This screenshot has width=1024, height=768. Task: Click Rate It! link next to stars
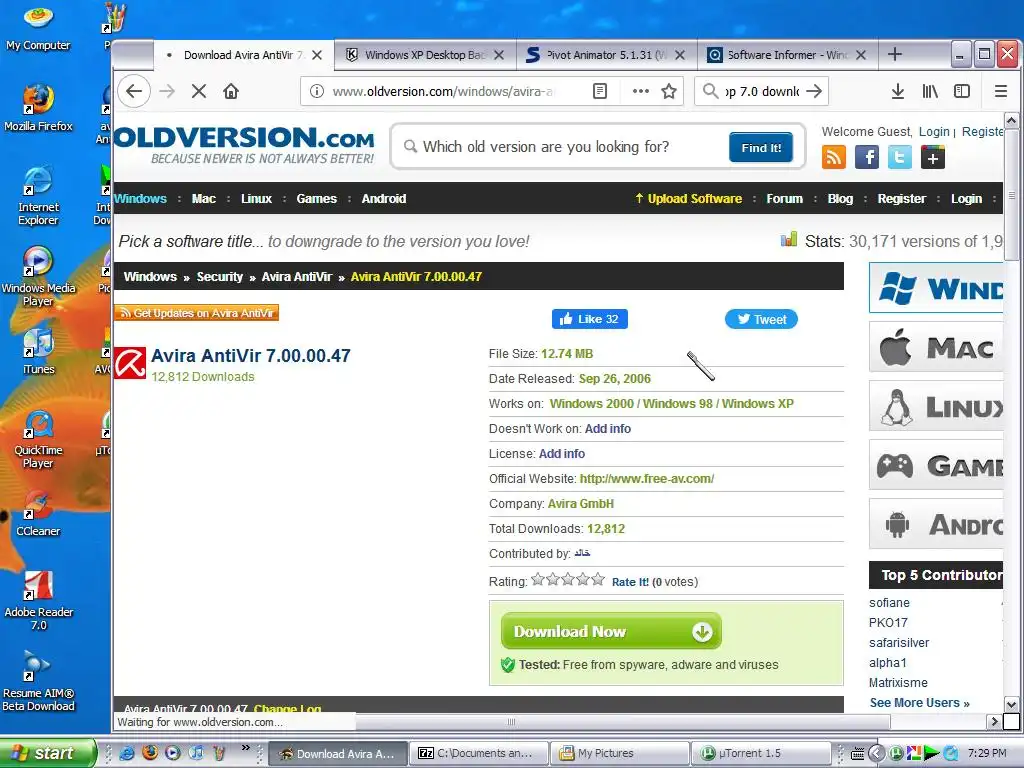[x=630, y=582]
